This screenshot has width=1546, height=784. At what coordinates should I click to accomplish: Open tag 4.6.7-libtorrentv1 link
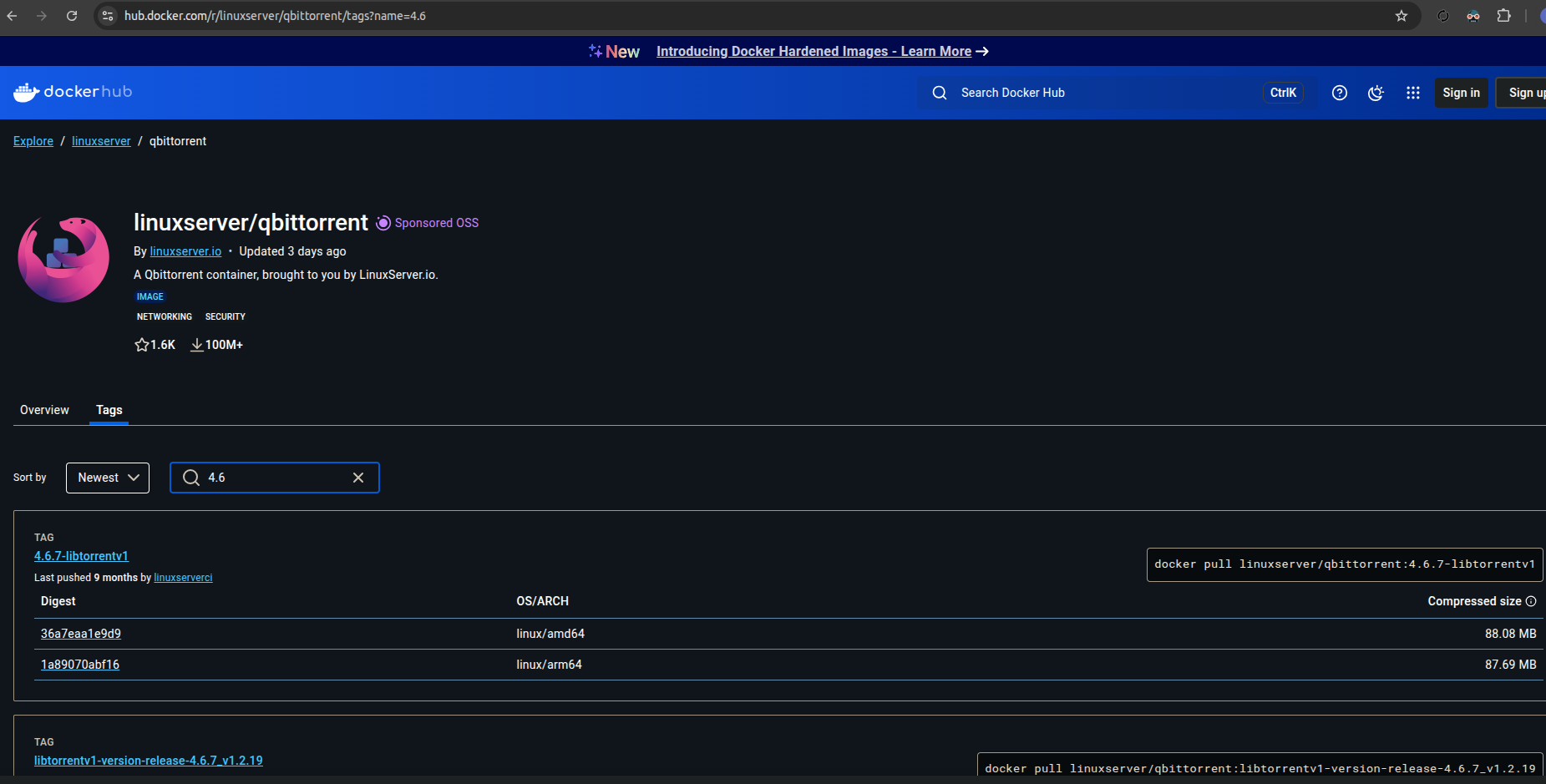point(81,556)
